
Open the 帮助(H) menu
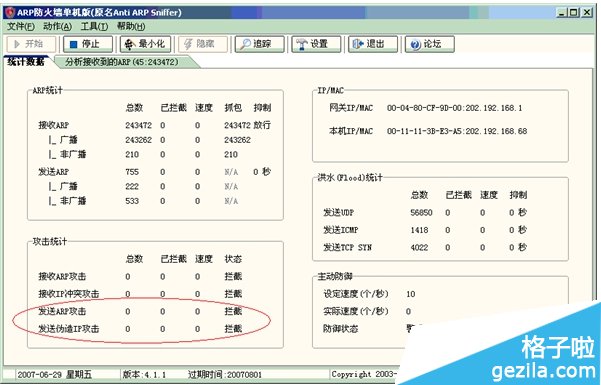[131, 26]
